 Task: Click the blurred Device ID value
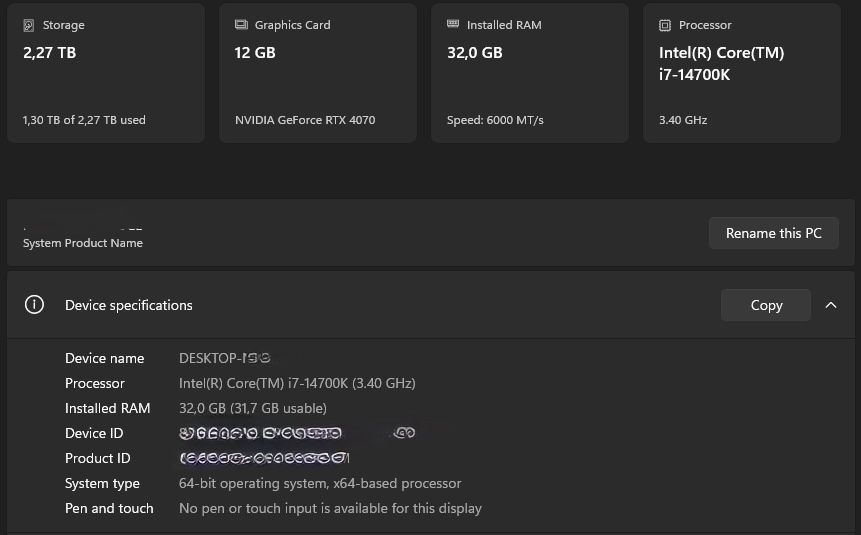tap(297, 433)
